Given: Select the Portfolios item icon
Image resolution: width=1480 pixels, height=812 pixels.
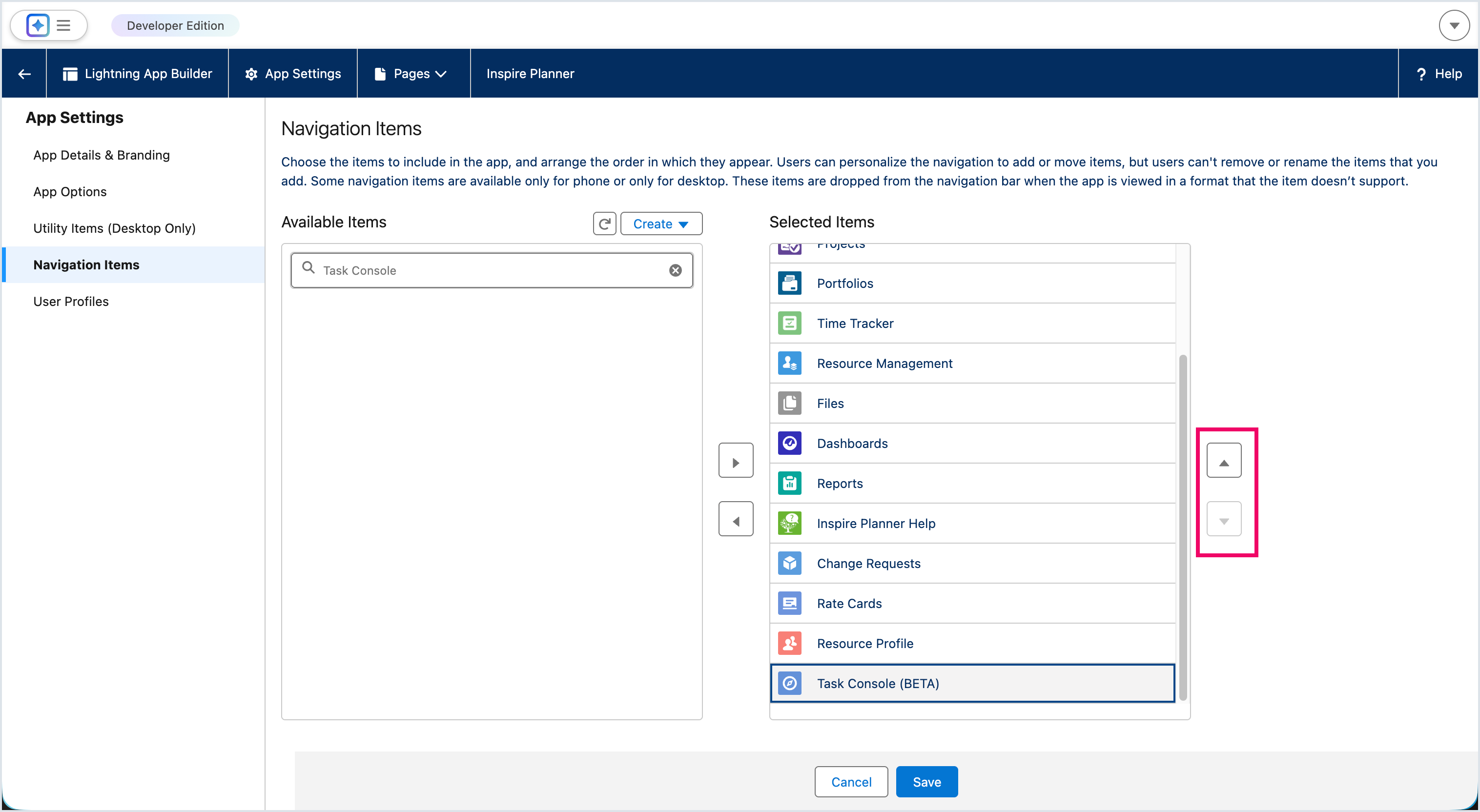Looking at the screenshot, I should tap(789, 283).
